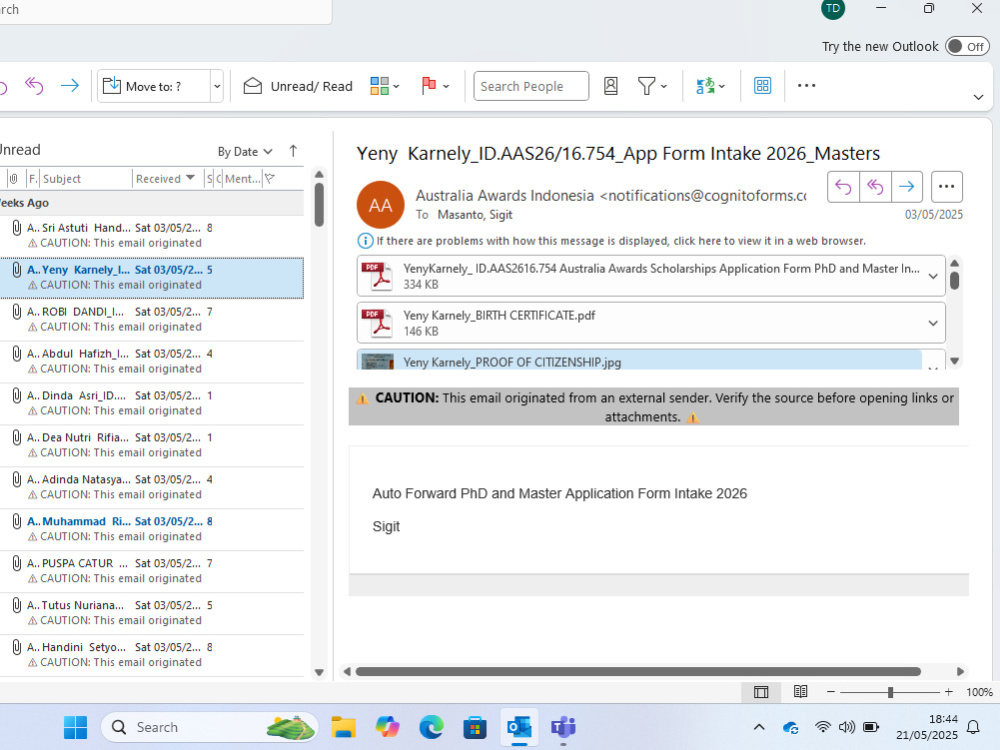Switch to Reading view in the status bar
The width and height of the screenshot is (1000, 750).
coord(800,691)
